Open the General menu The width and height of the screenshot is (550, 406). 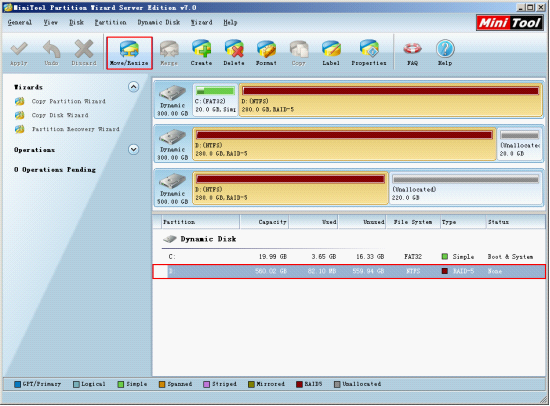click(20, 22)
